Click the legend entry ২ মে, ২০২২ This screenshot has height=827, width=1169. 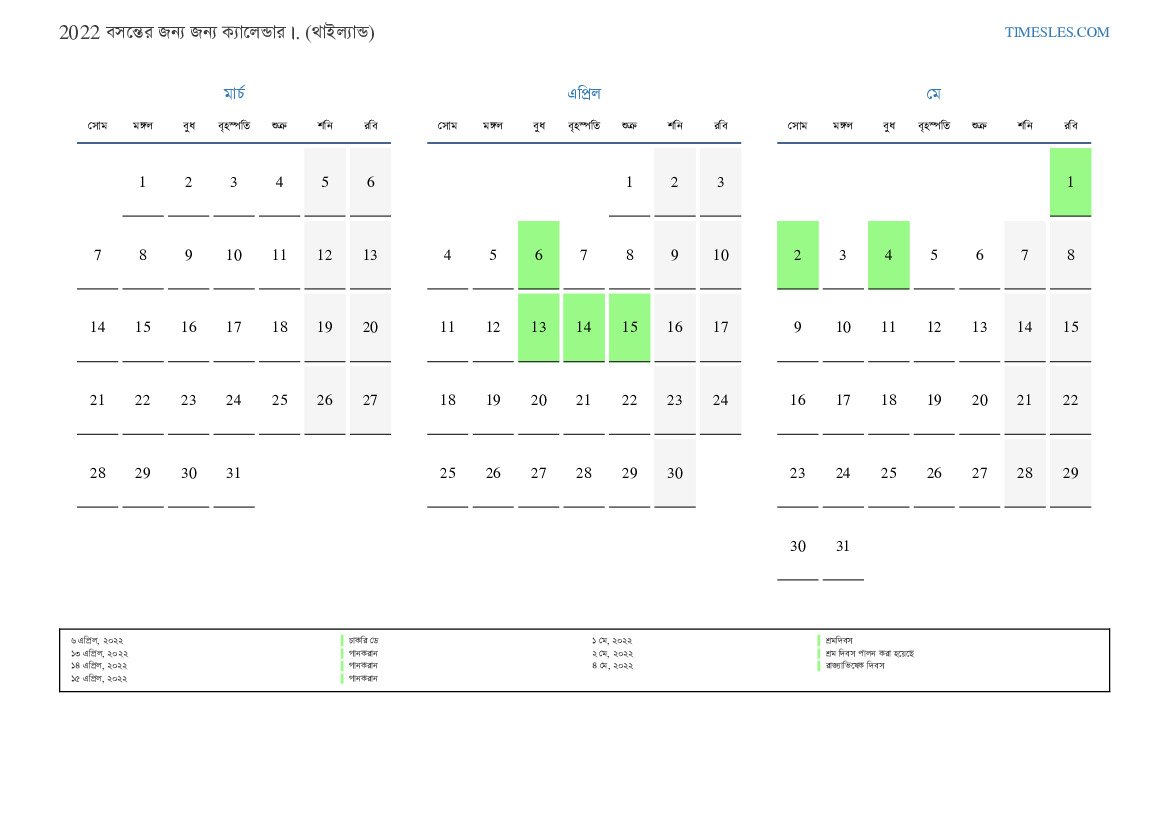(x=612, y=653)
